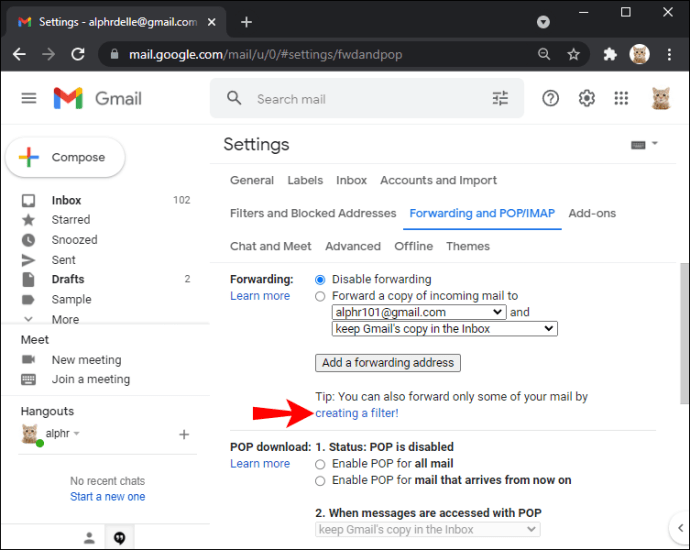Select Forwarding and POP/IMAP tab
The image size is (690, 550).
(482, 213)
